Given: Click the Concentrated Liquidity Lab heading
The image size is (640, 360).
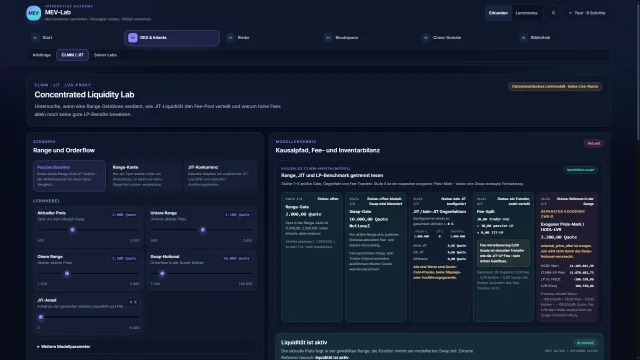Looking at the screenshot, I should 84,95.
